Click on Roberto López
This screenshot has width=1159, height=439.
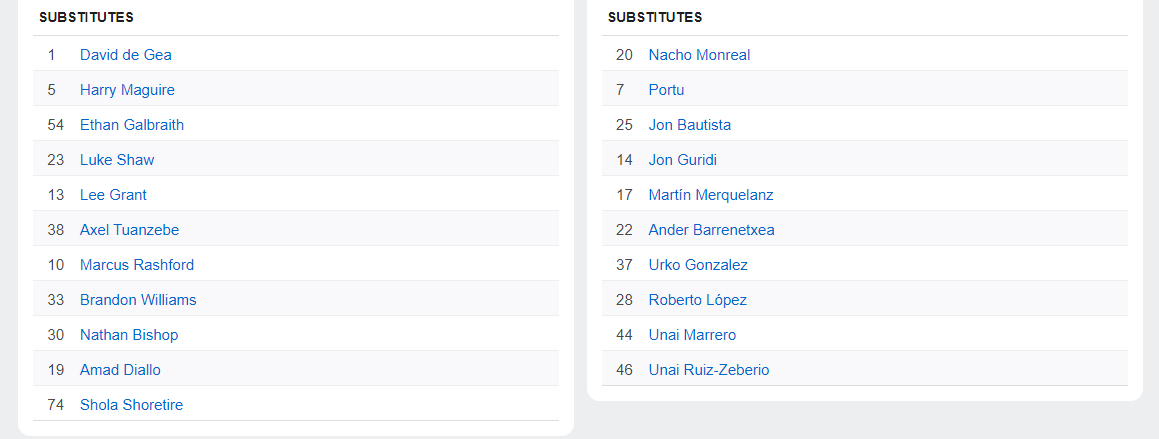click(697, 300)
